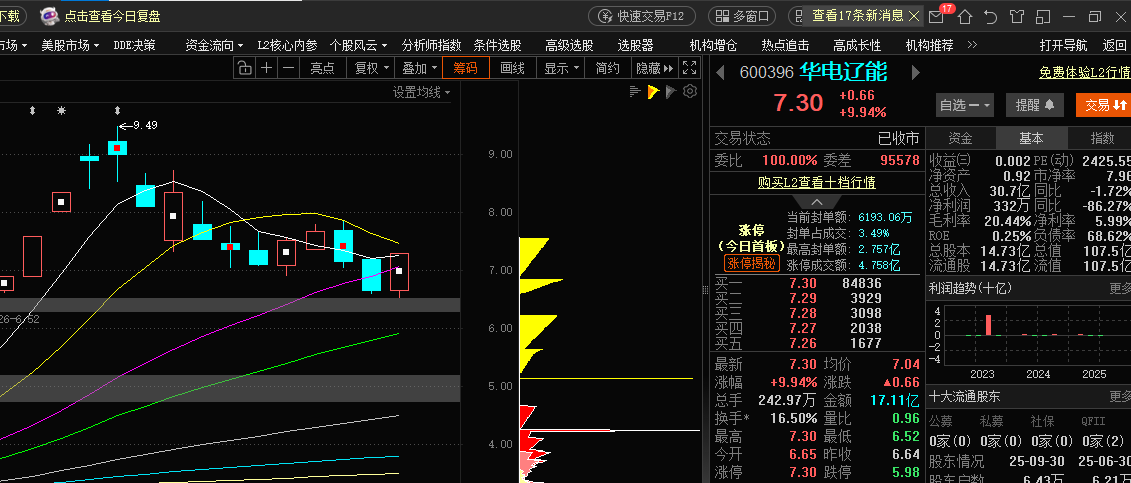Click 点击查看今日复盘 link

point(113,16)
